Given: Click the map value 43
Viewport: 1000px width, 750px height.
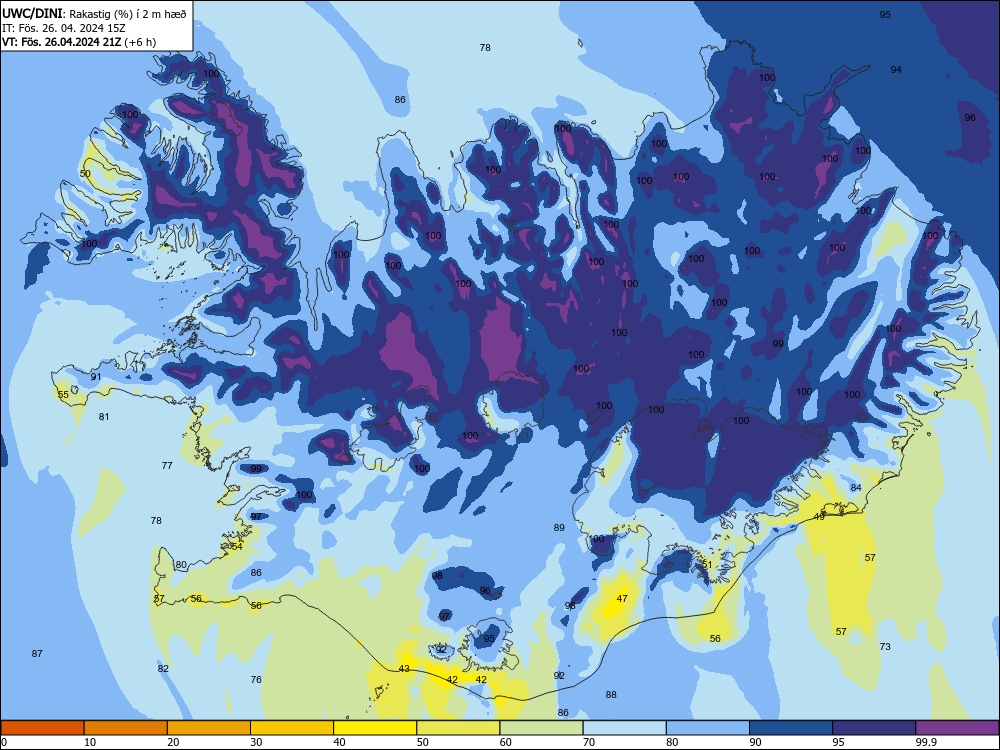Looking at the screenshot, I should coord(404,668).
